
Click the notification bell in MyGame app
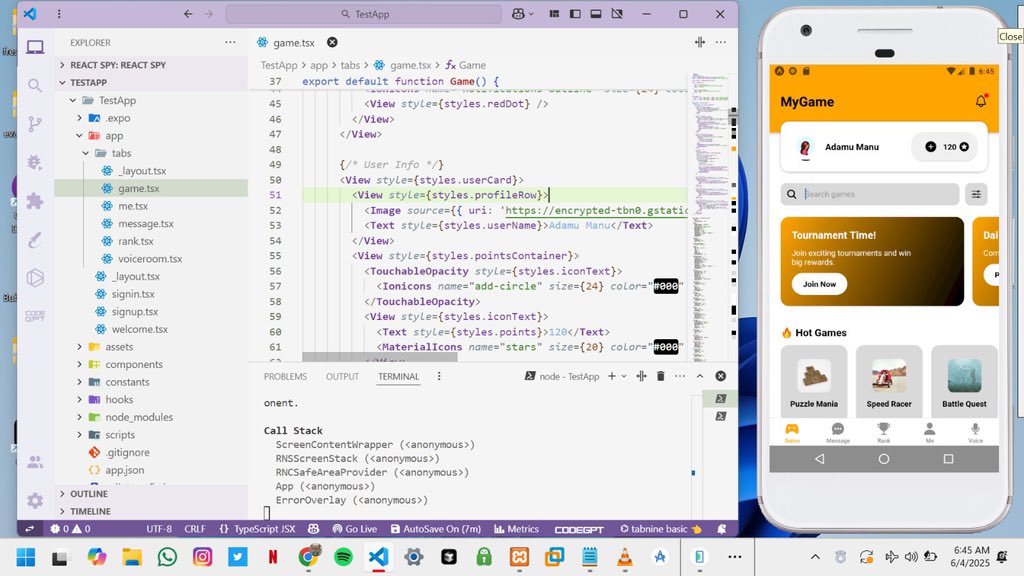coord(981,102)
